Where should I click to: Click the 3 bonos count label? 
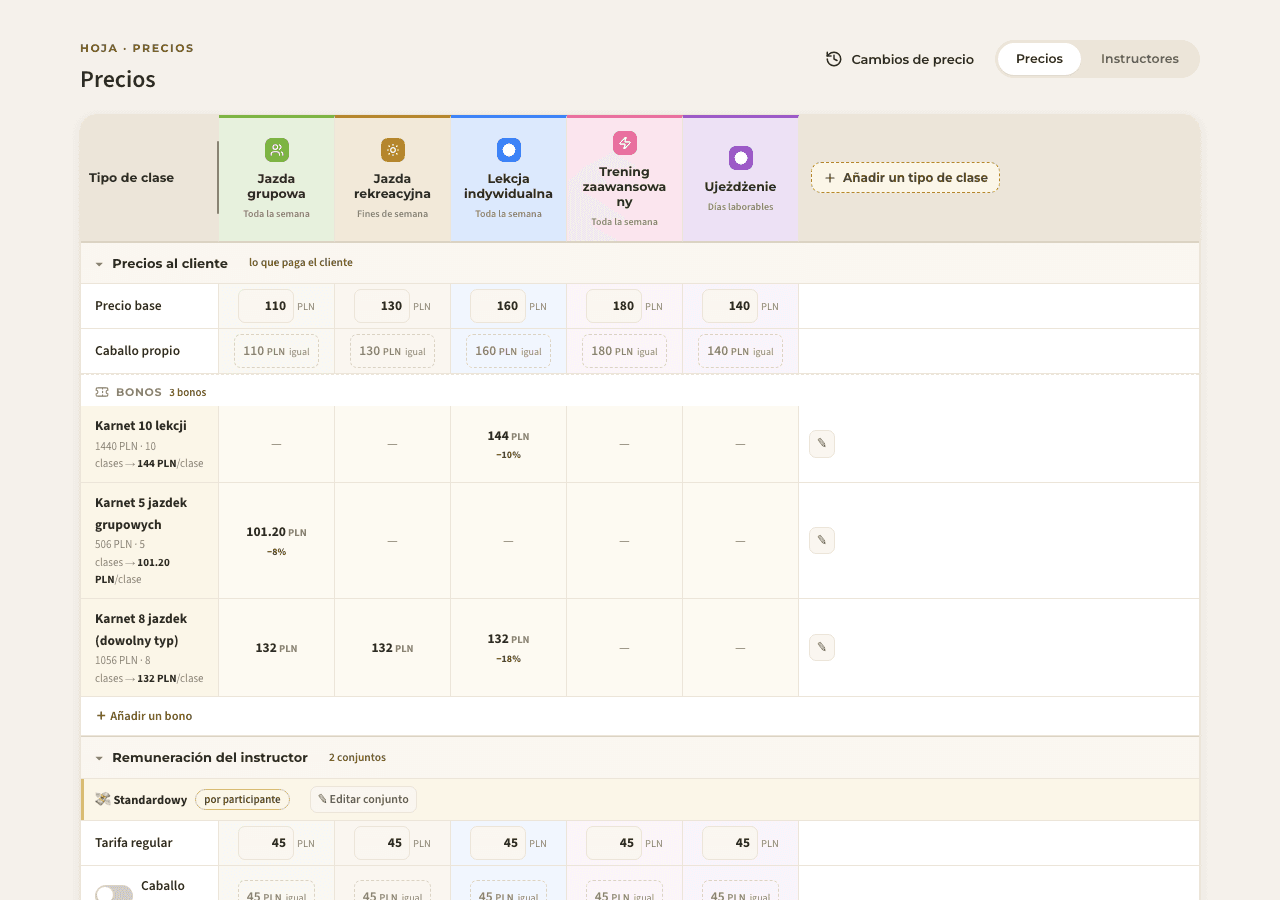tap(188, 392)
